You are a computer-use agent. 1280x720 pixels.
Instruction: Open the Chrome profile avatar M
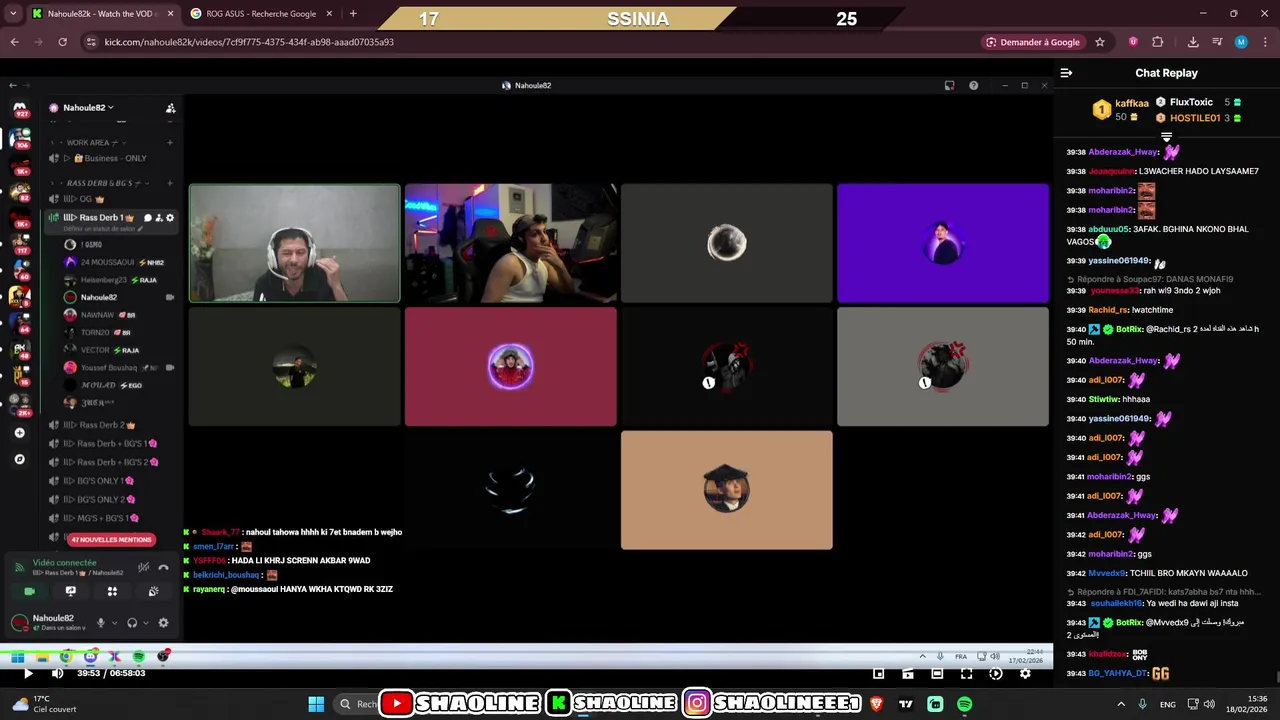[x=1241, y=42]
